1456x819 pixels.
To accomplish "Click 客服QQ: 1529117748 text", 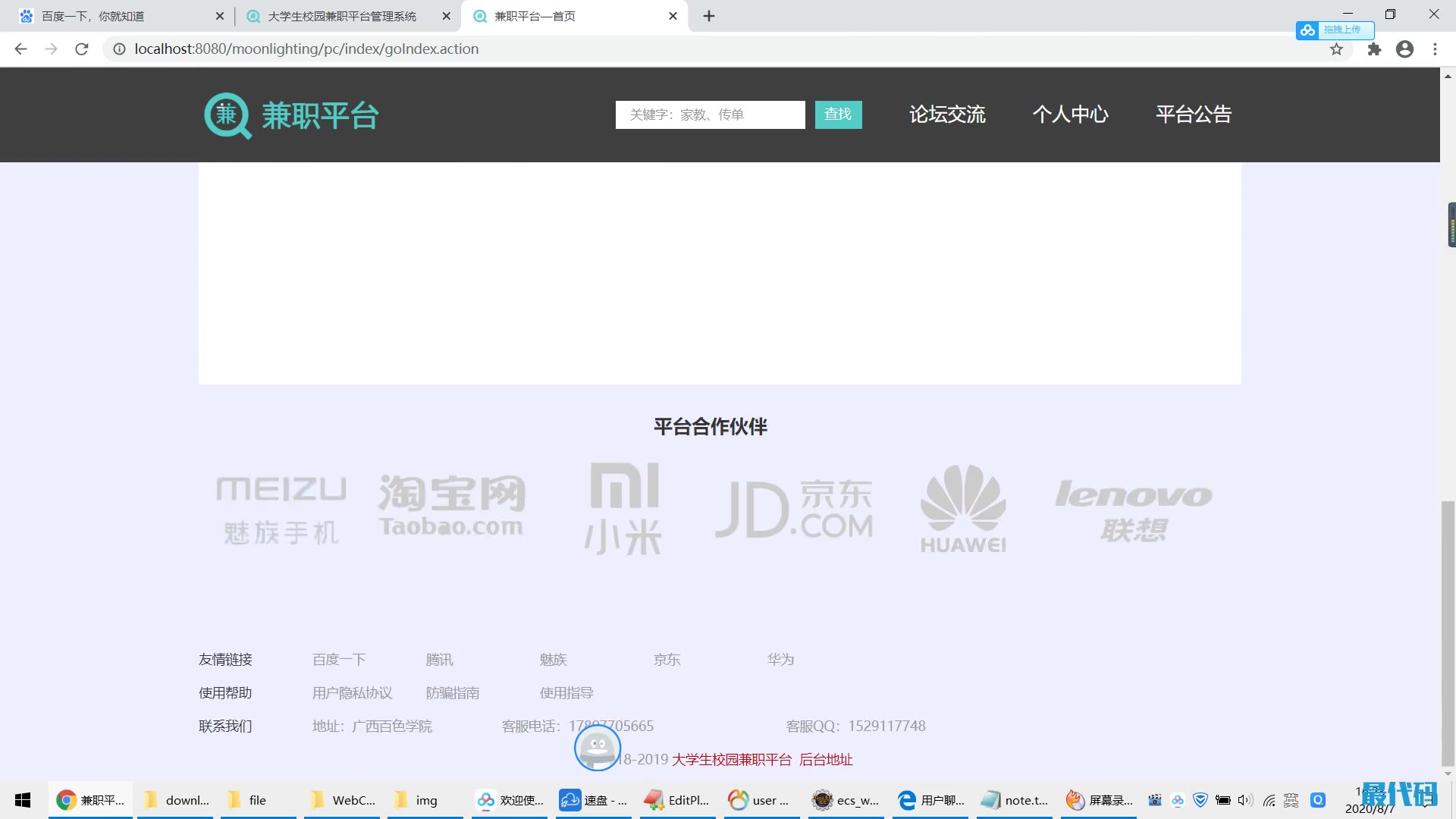I will (x=856, y=726).
